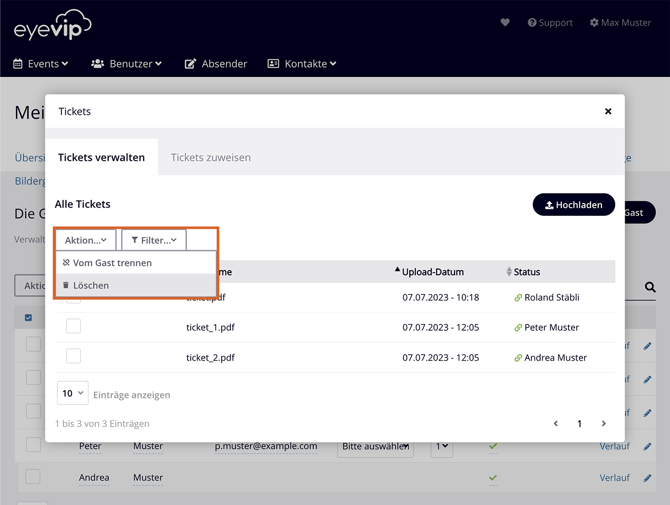670x505 pixels.
Task: Tick the background checkbox in Peter Muster row
Action: pyautogui.click(x=33, y=444)
